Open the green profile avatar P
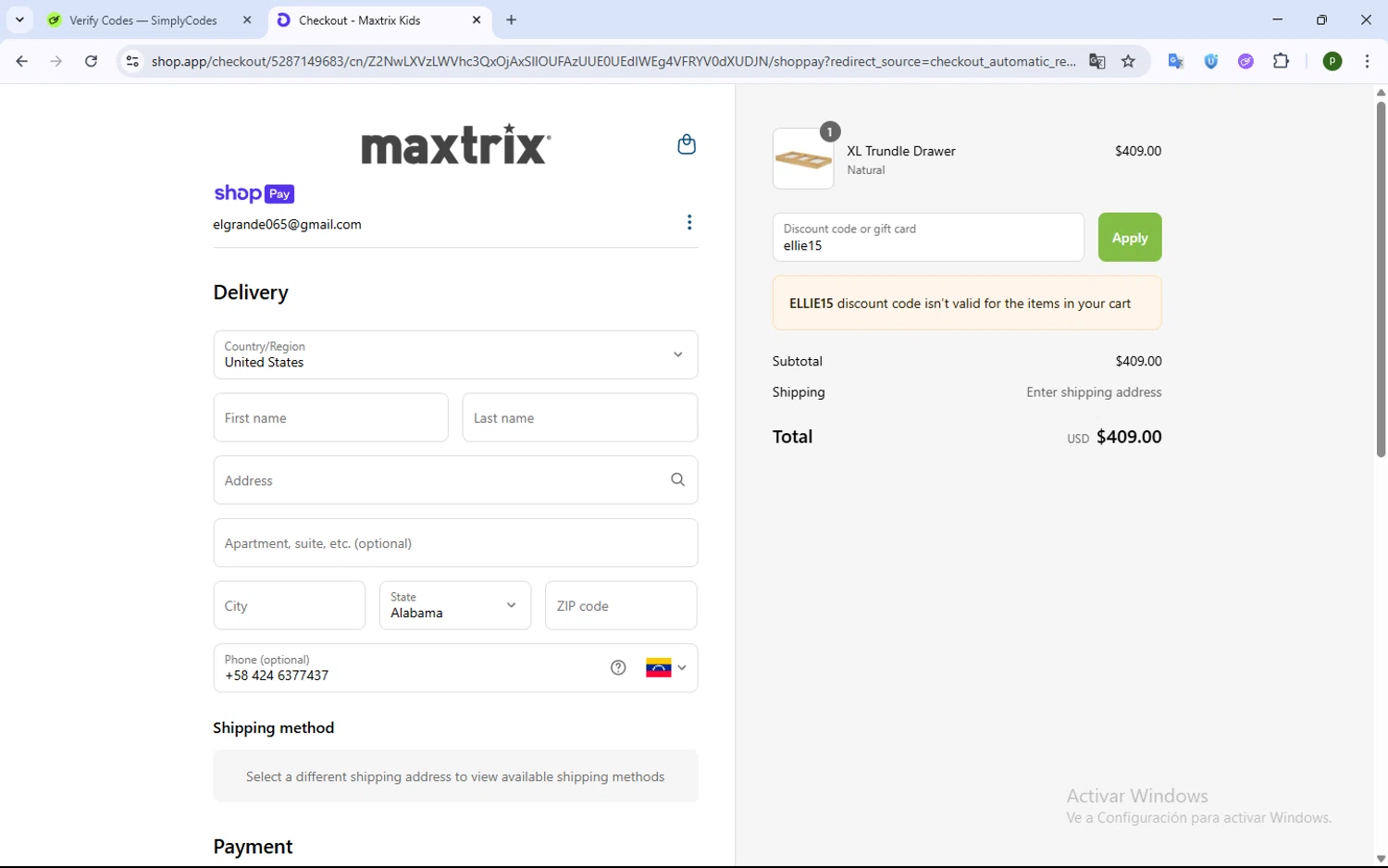Viewport: 1388px width, 868px height. 1332,61
